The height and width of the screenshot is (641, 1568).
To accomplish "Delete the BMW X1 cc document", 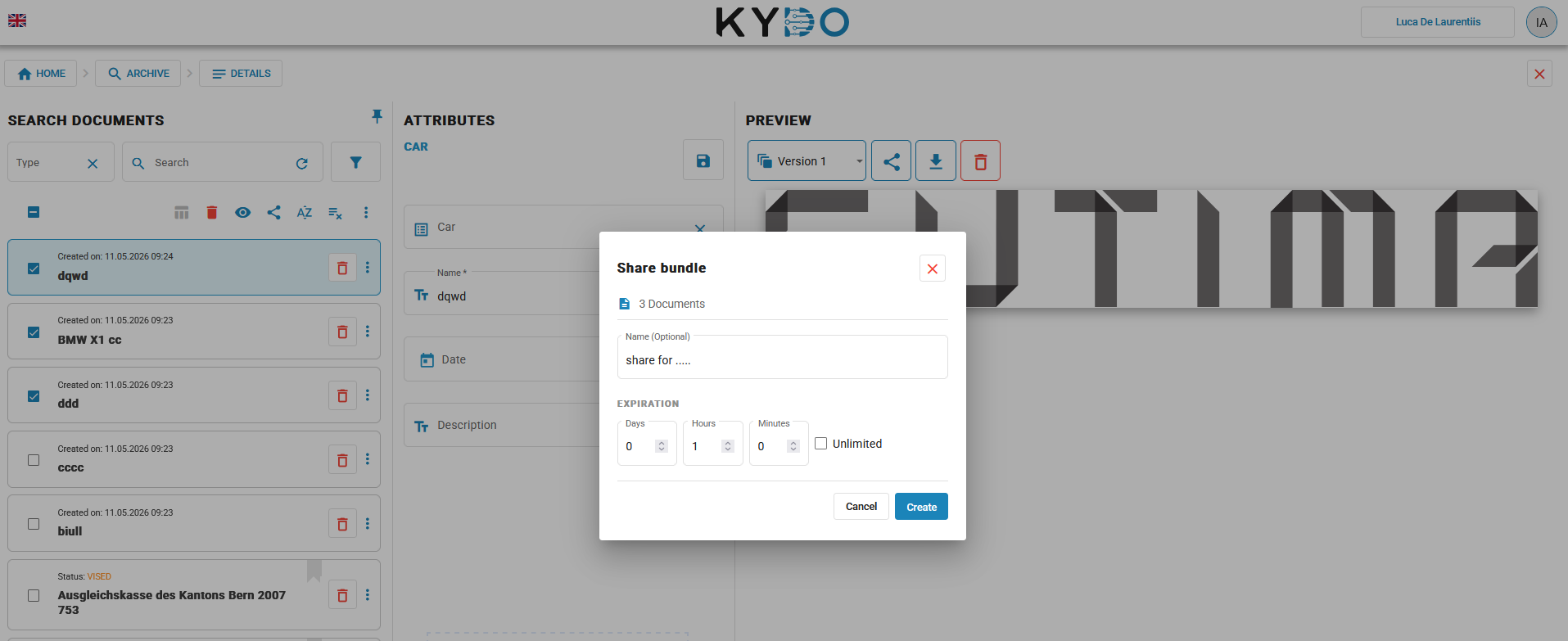I will [x=342, y=332].
